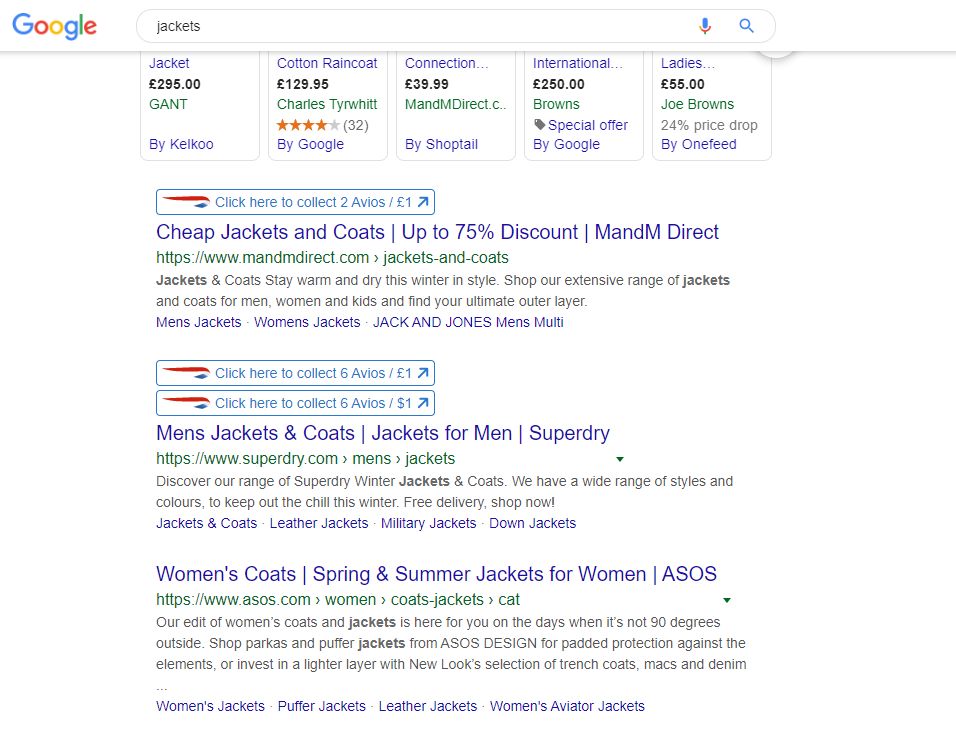Click the star rating on Cotton Raincoat

click(x=308, y=125)
